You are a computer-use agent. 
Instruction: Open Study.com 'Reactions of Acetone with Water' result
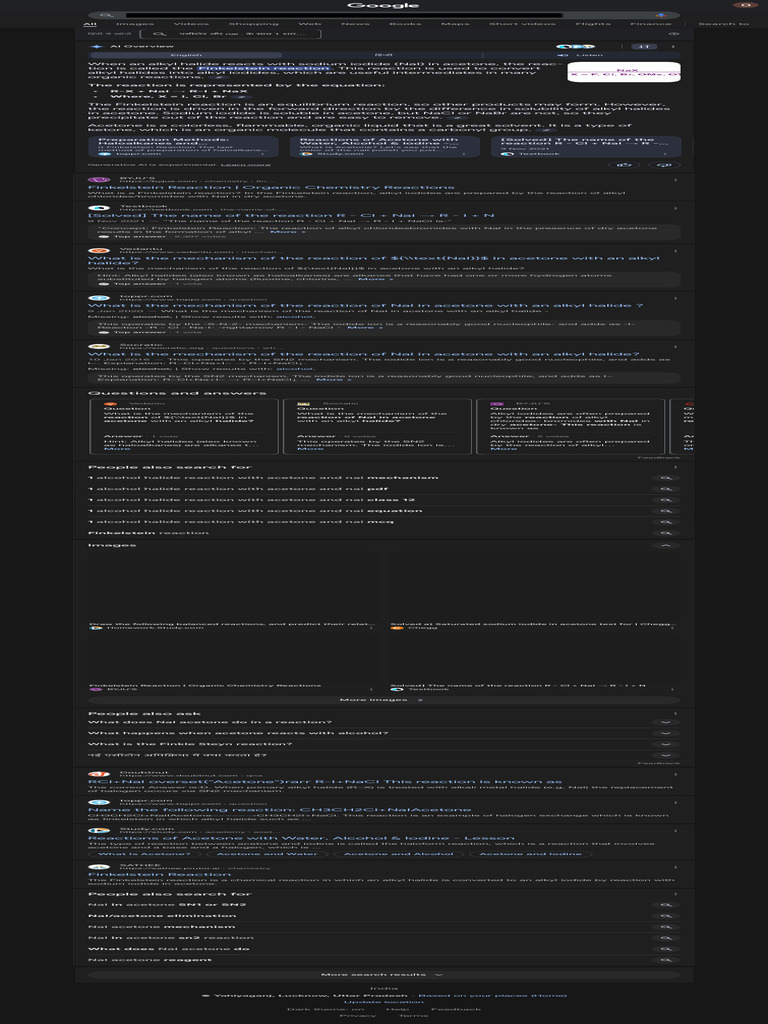click(x=301, y=838)
